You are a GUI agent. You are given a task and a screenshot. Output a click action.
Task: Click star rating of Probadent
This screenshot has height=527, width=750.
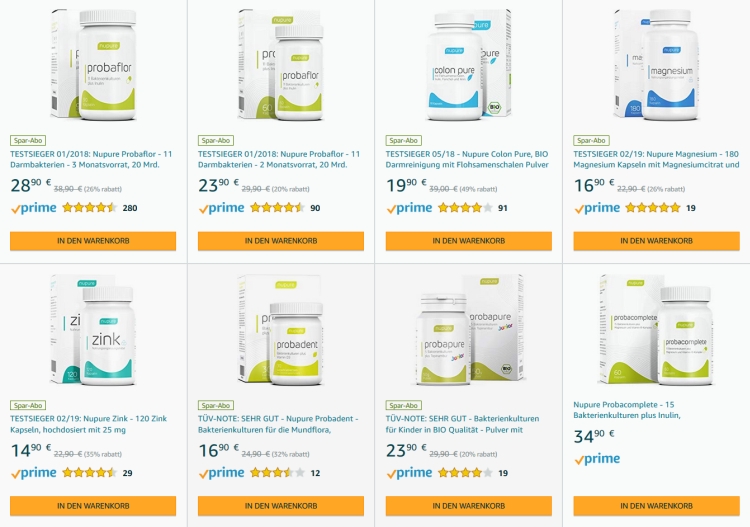277,473
